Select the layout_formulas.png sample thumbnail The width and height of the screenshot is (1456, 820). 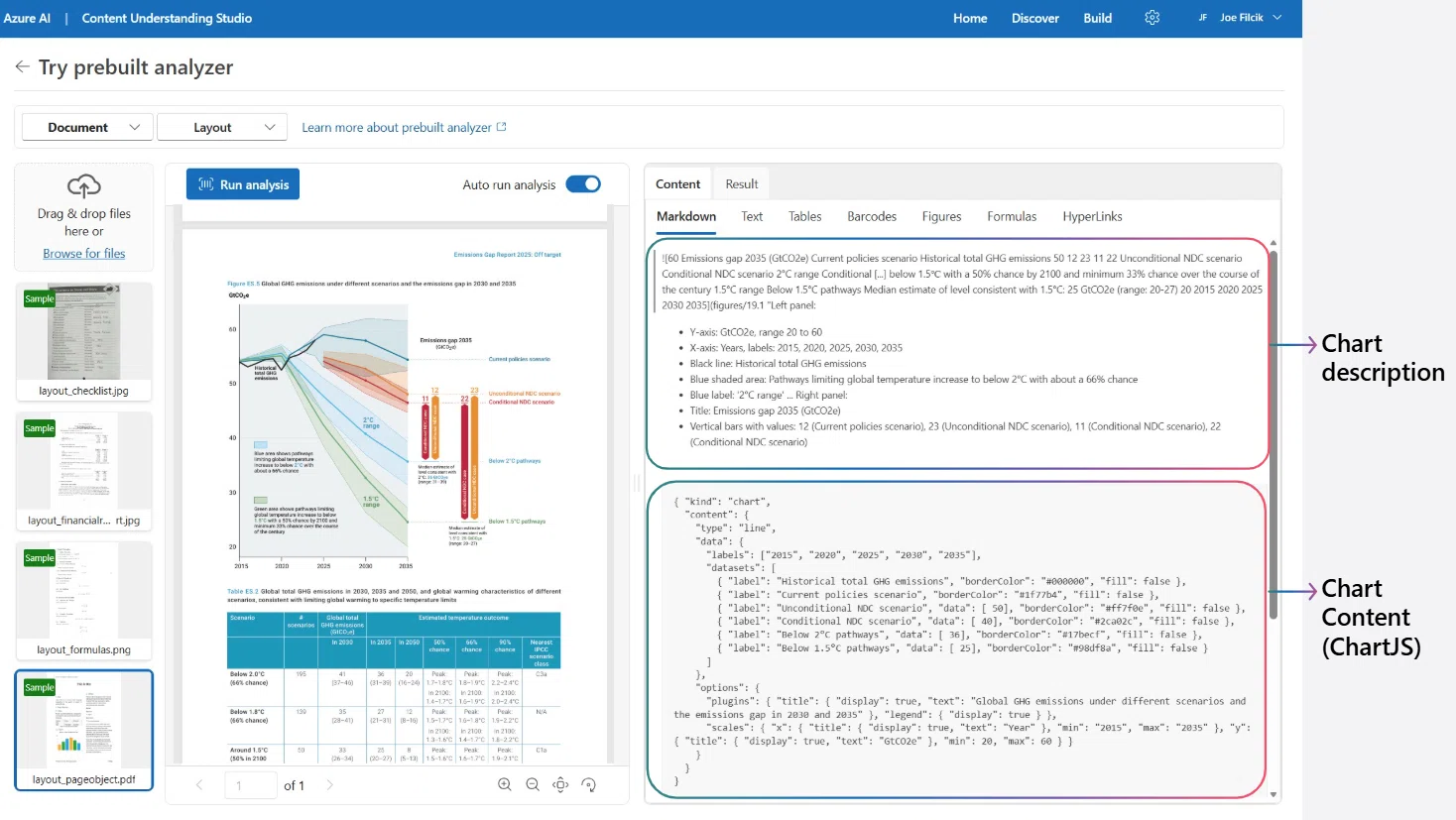pos(84,601)
